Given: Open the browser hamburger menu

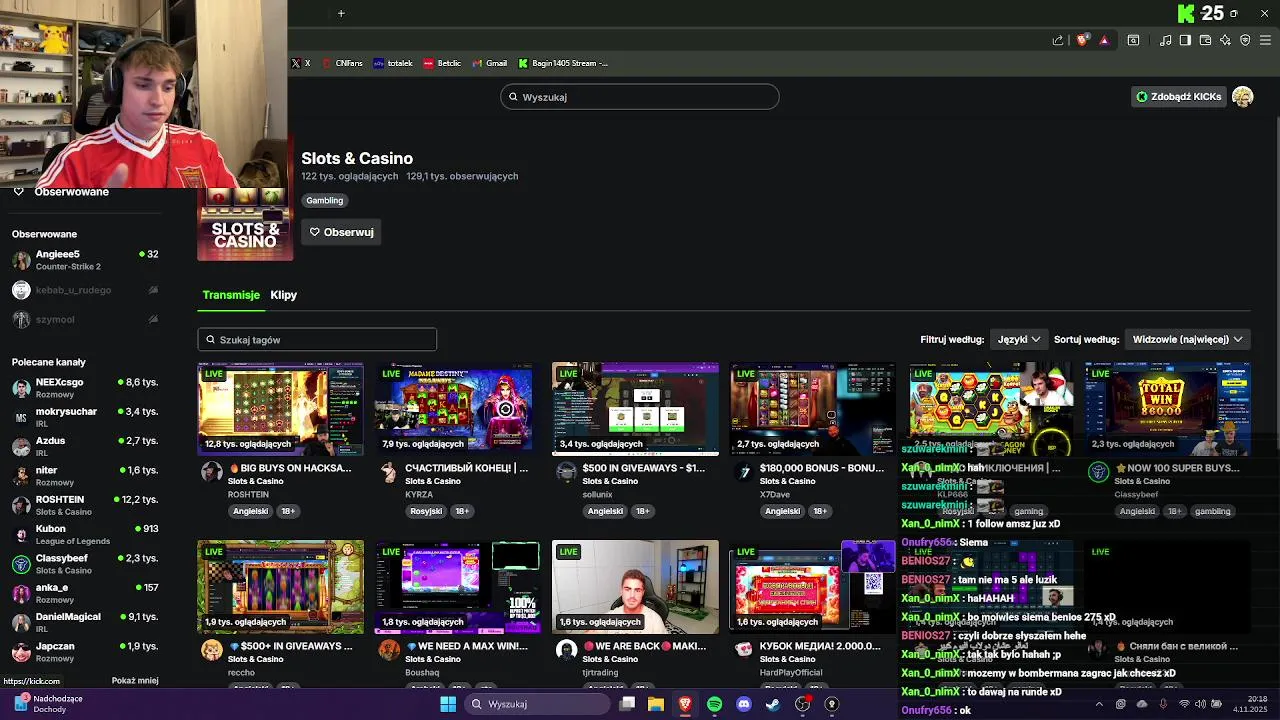Looking at the screenshot, I should tap(1266, 40).
